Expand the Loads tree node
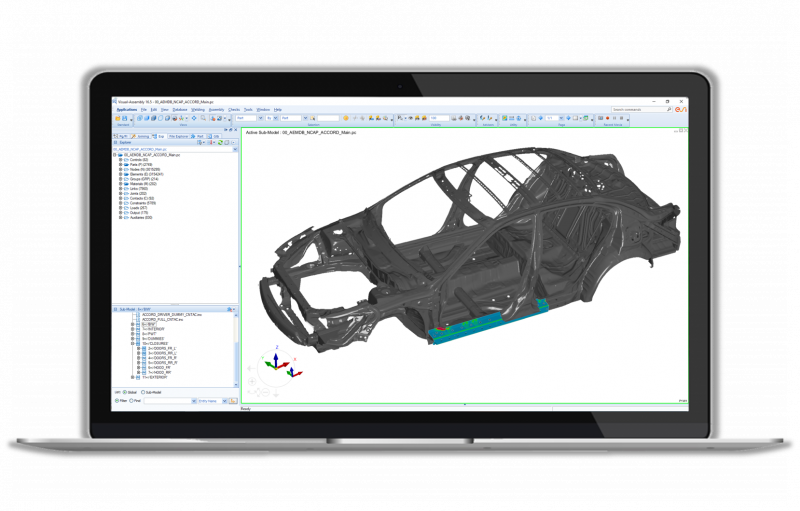This screenshot has height=511, width=800. coord(121,208)
